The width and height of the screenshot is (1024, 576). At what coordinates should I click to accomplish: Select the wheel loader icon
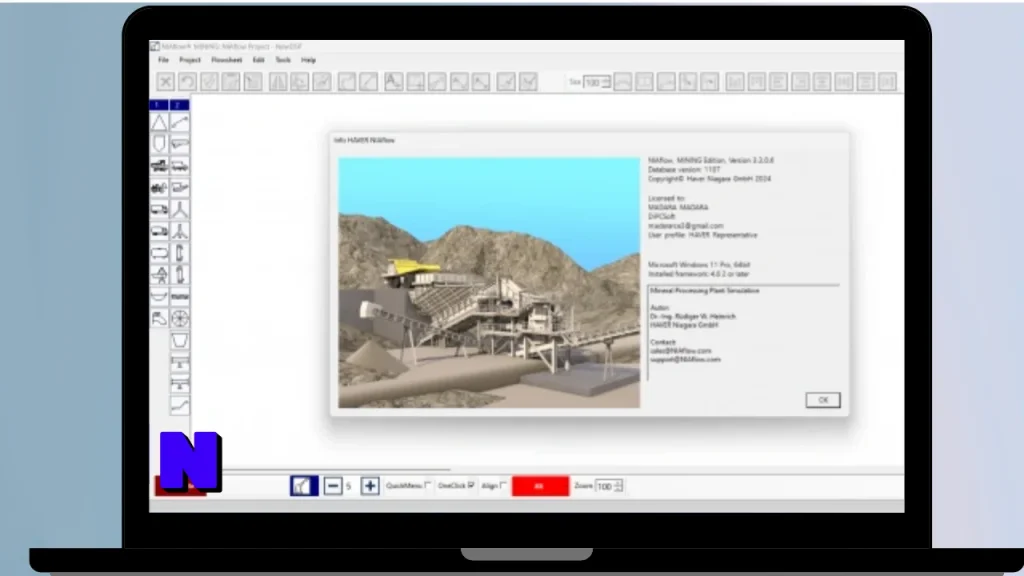tap(159, 187)
